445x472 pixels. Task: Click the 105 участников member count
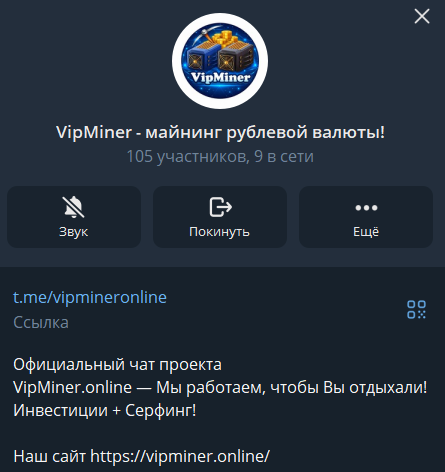[187, 156]
